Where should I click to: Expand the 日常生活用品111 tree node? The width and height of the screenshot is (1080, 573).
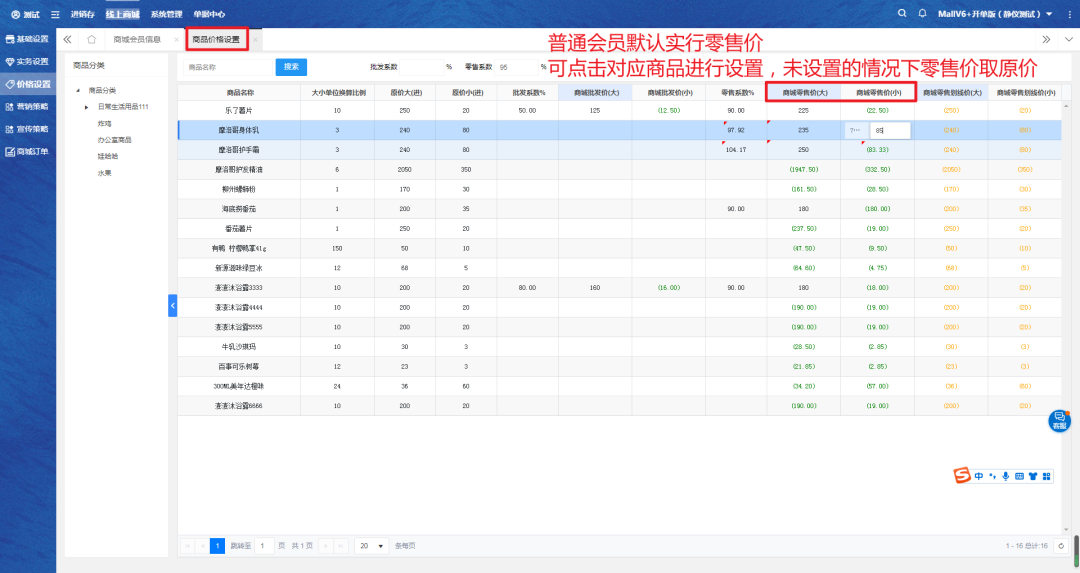point(86,106)
